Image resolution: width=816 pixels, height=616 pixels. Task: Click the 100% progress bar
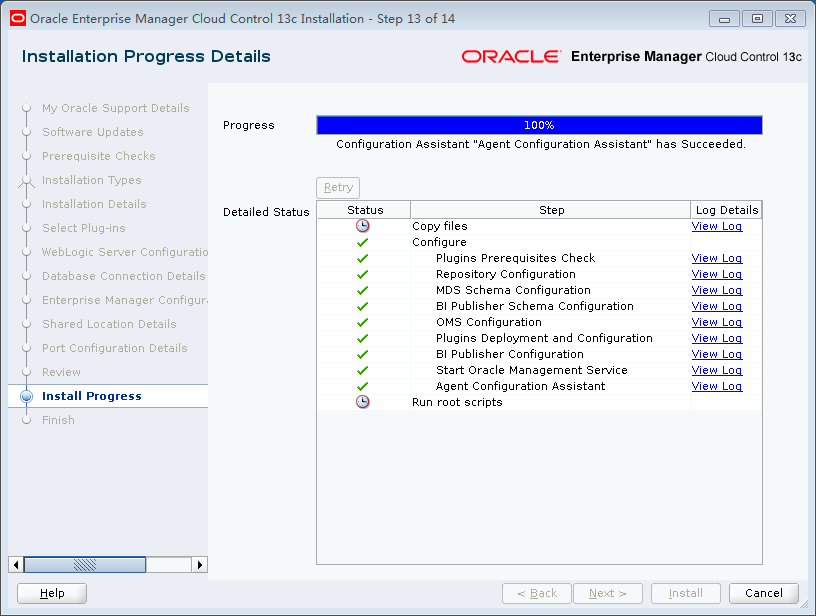[x=539, y=125]
